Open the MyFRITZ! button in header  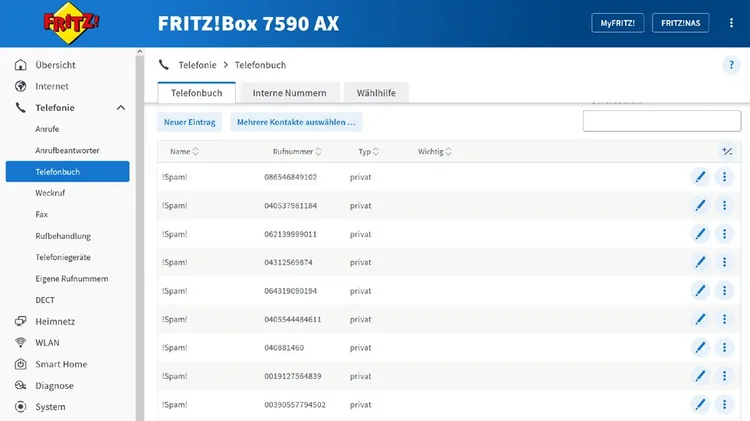618,23
